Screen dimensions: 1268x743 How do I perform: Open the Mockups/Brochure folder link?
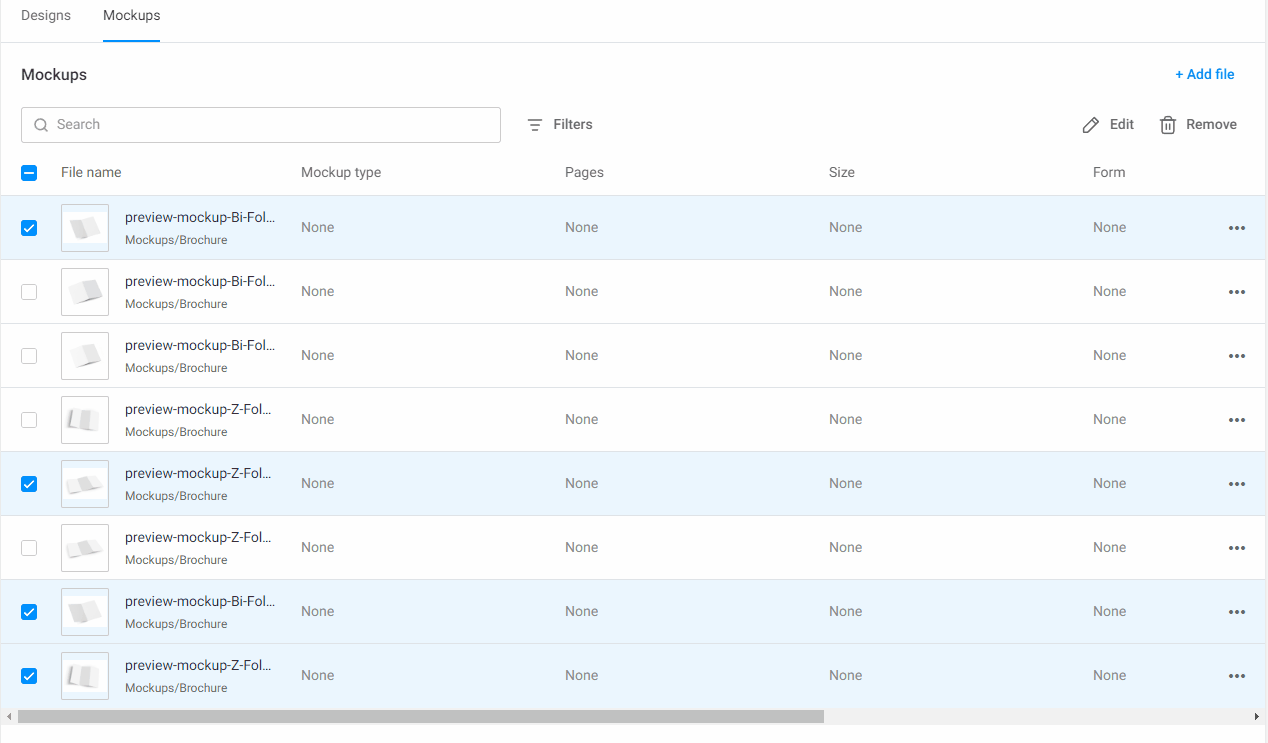(176, 239)
